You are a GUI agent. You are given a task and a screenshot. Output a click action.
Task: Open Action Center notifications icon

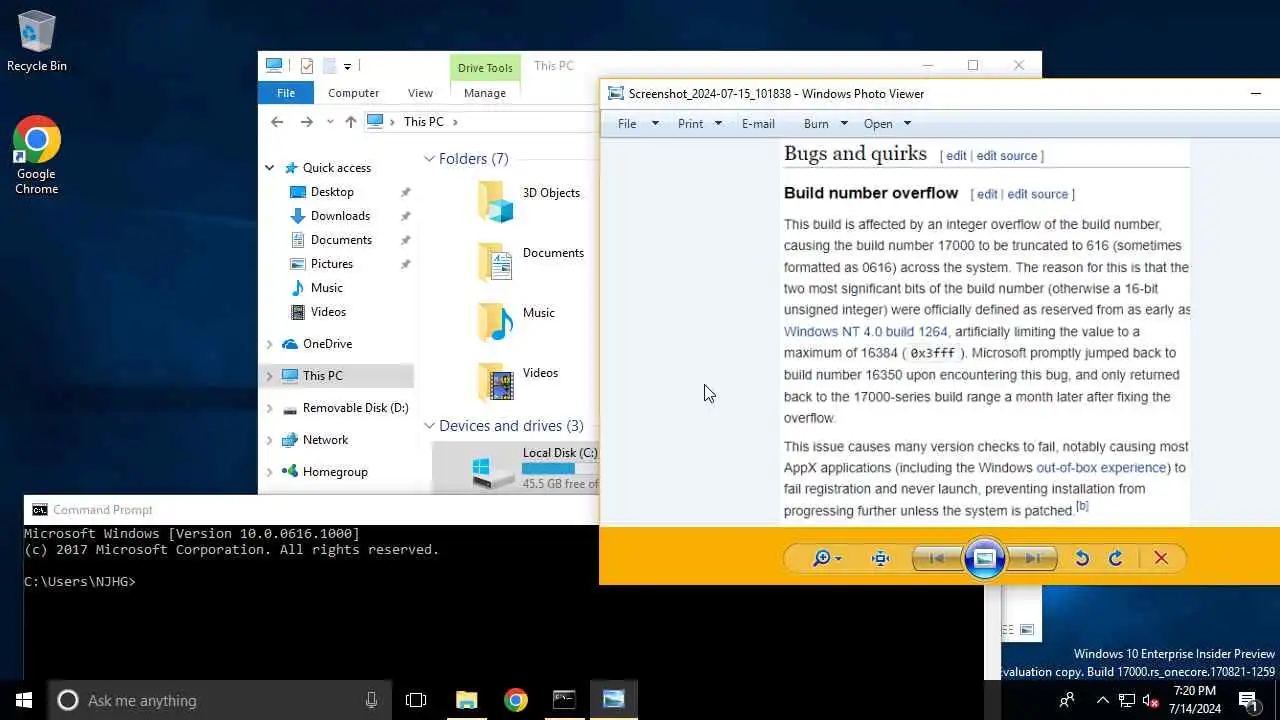click(x=1247, y=700)
